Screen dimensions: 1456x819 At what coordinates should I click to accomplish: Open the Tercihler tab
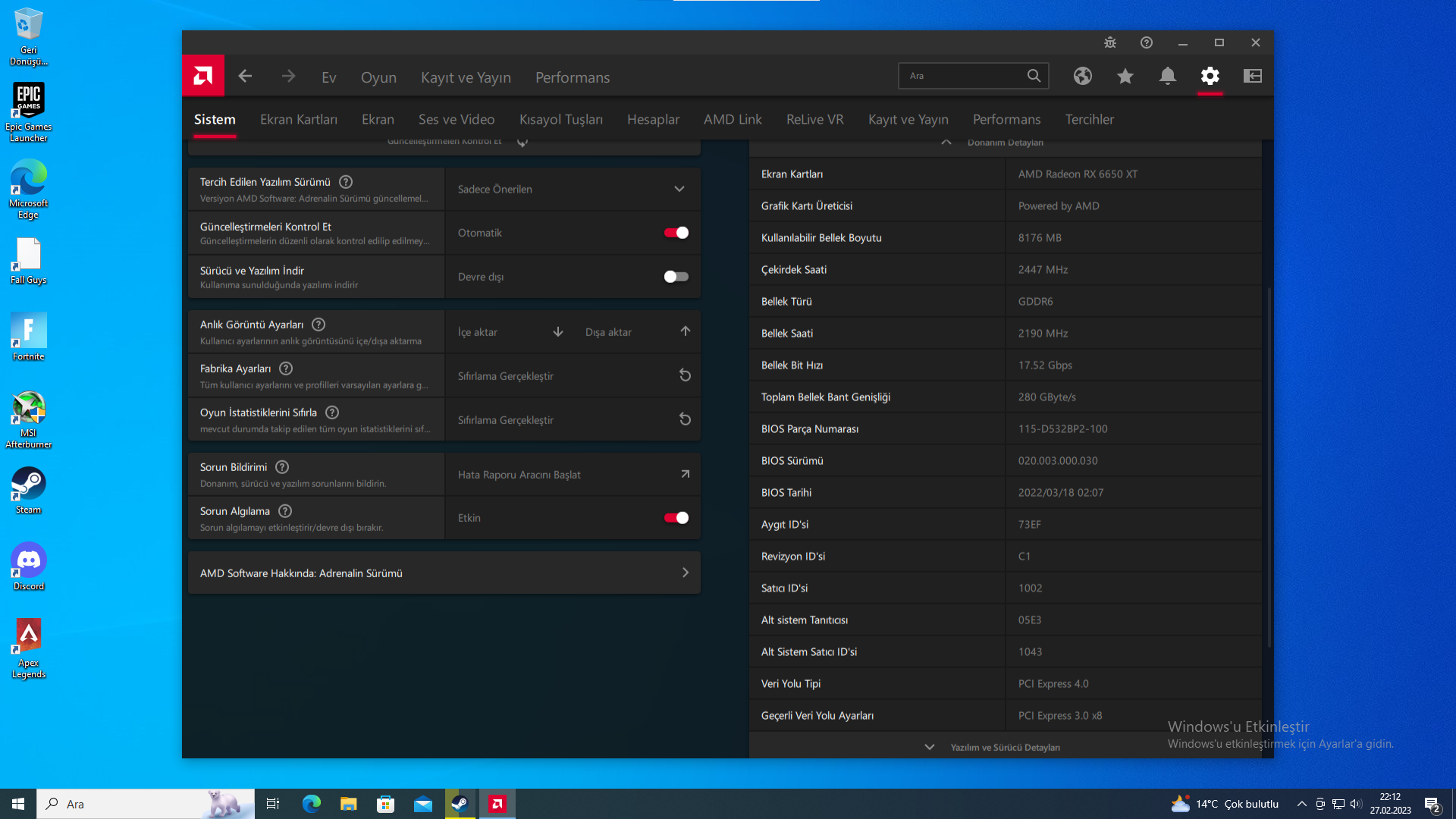click(x=1089, y=119)
